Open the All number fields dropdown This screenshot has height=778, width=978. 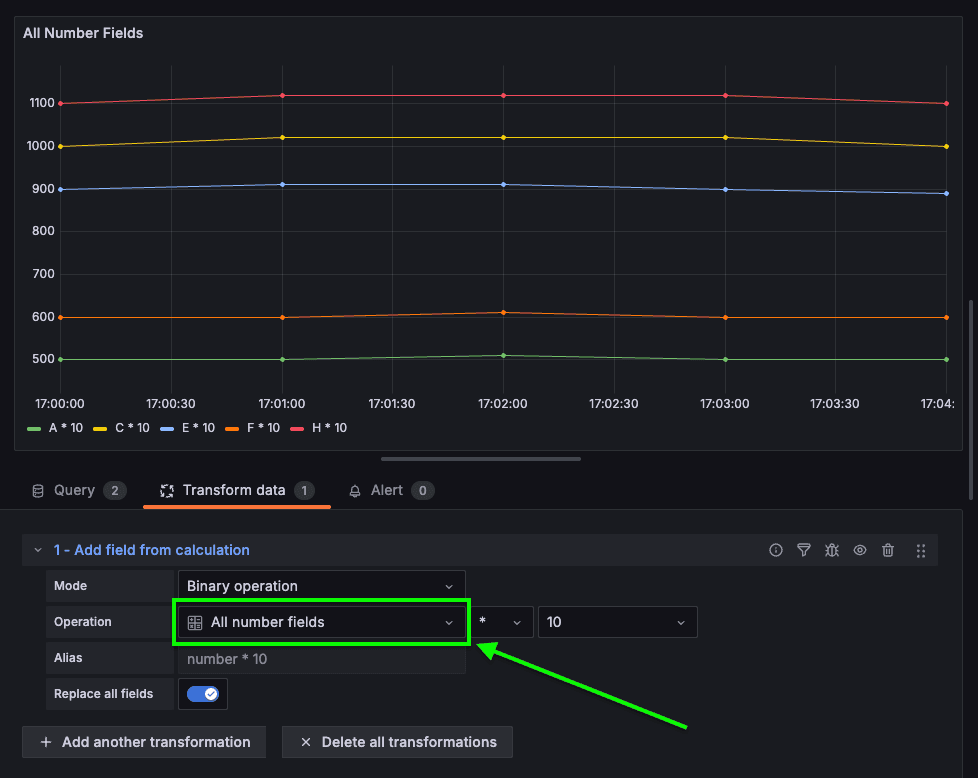click(321, 622)
